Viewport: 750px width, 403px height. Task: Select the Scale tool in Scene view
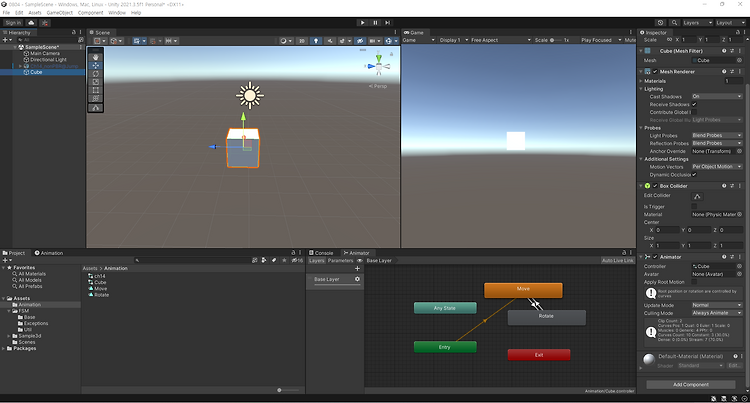point(96,82)
